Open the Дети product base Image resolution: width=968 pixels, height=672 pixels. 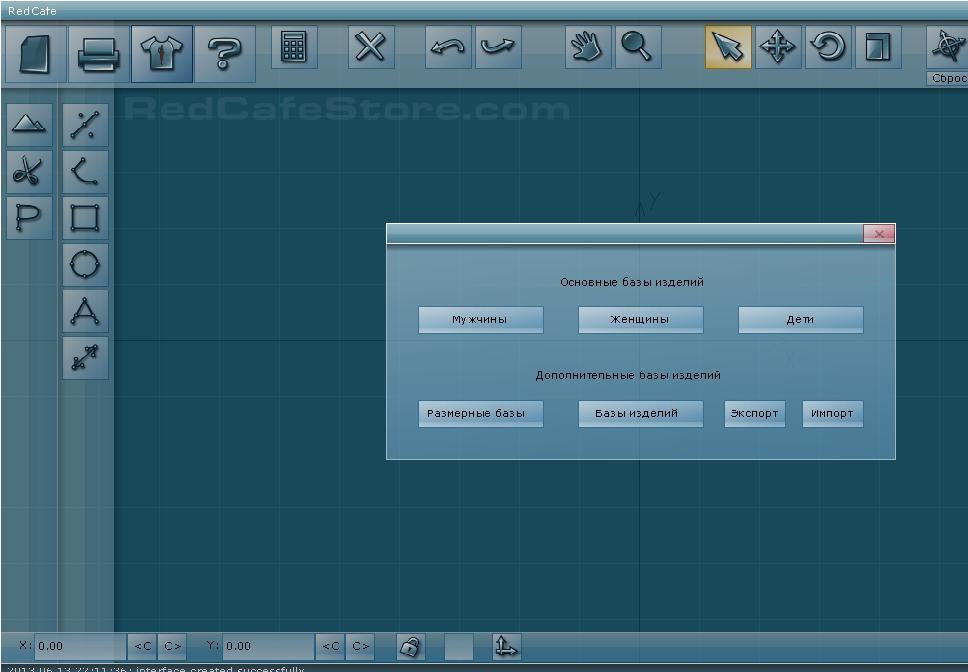(x=801, y=320)
